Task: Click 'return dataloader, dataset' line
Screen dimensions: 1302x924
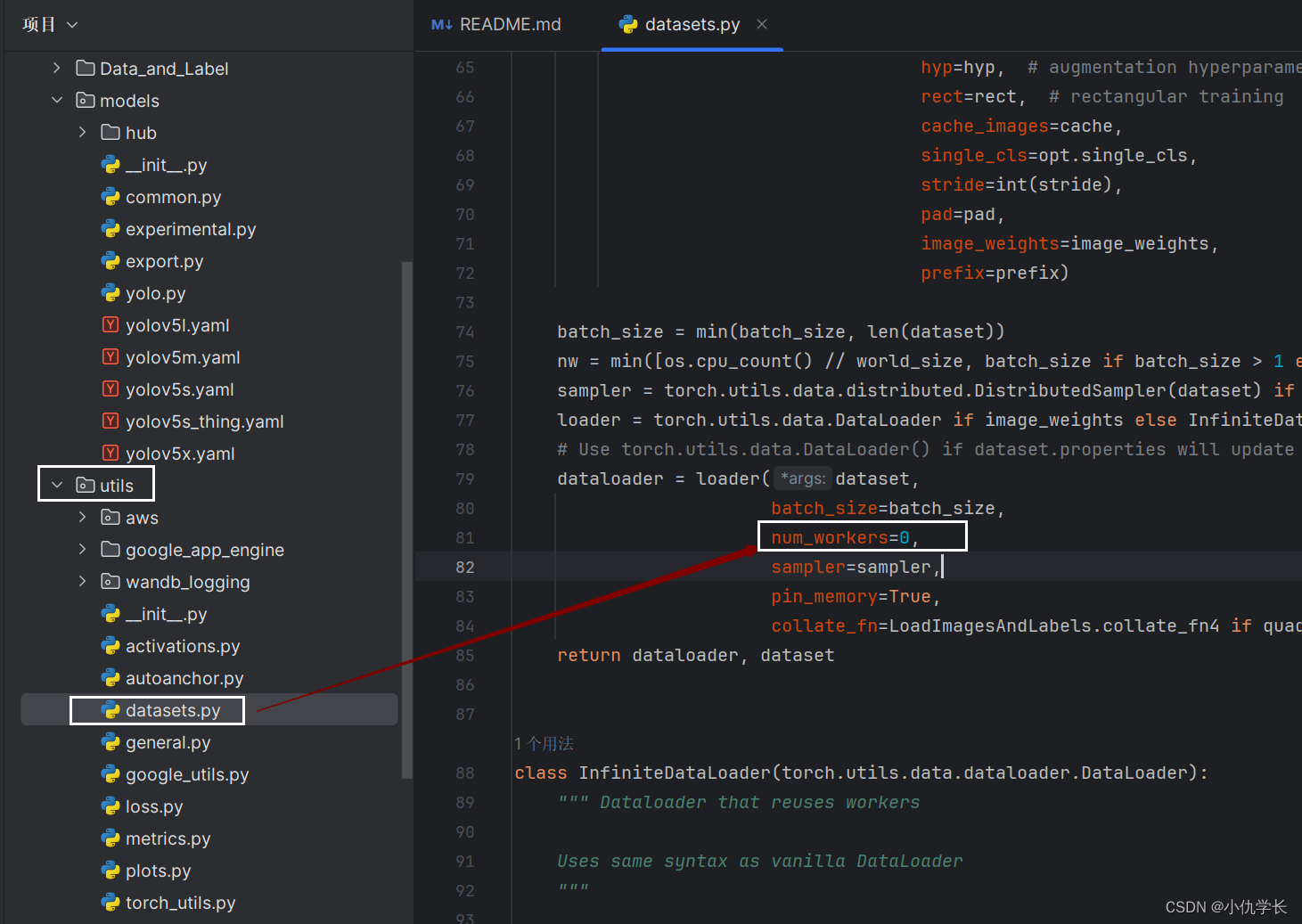Action: click(x=696, y=656)
